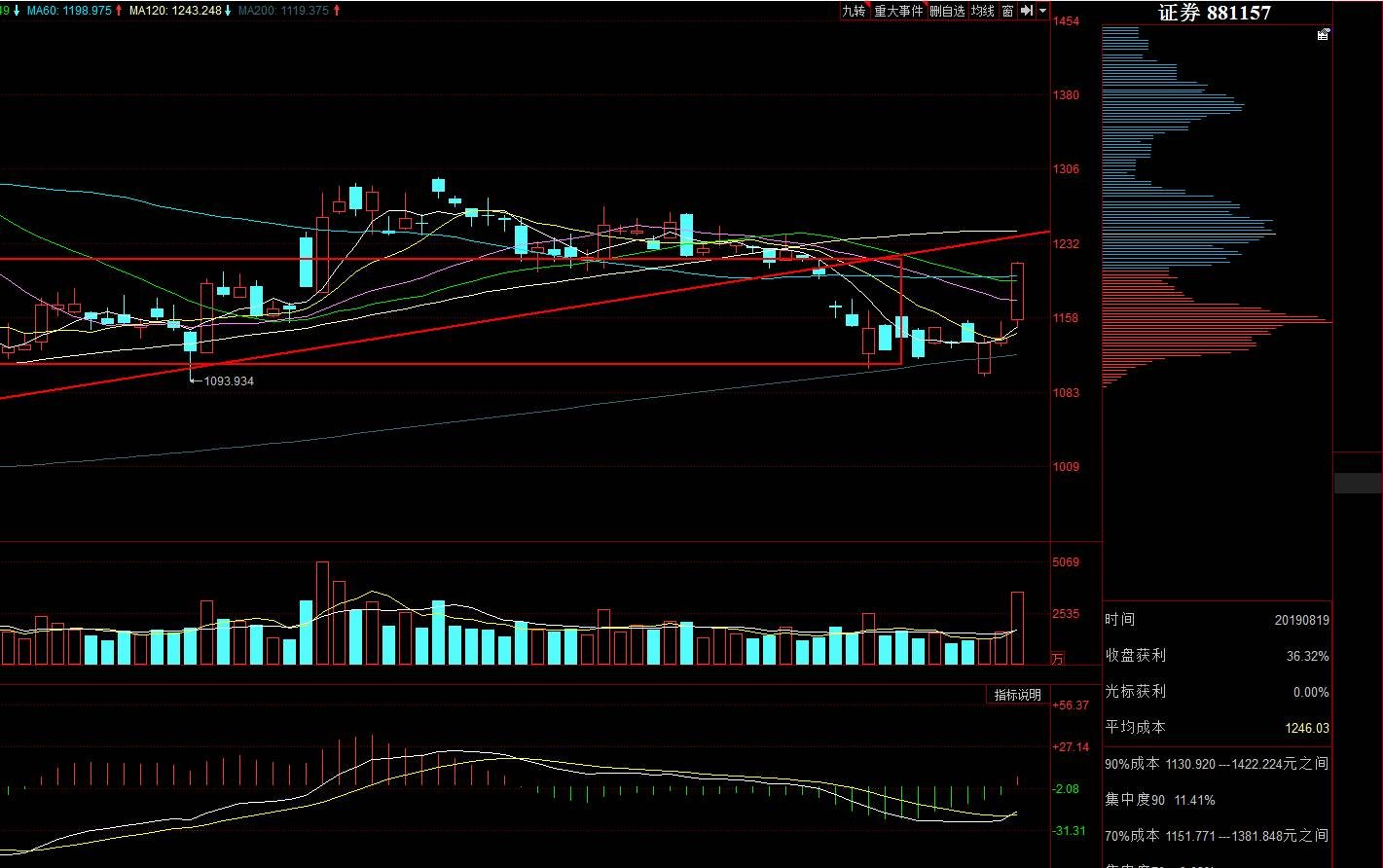
Task: Click the 5069 volume axis label
Action: pos(1066,562)
